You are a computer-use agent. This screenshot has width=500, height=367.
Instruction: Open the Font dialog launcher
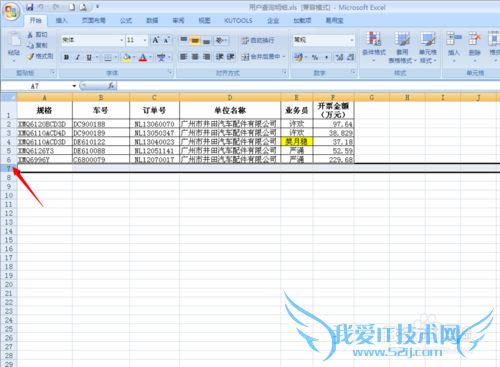[x=170, y=72]
